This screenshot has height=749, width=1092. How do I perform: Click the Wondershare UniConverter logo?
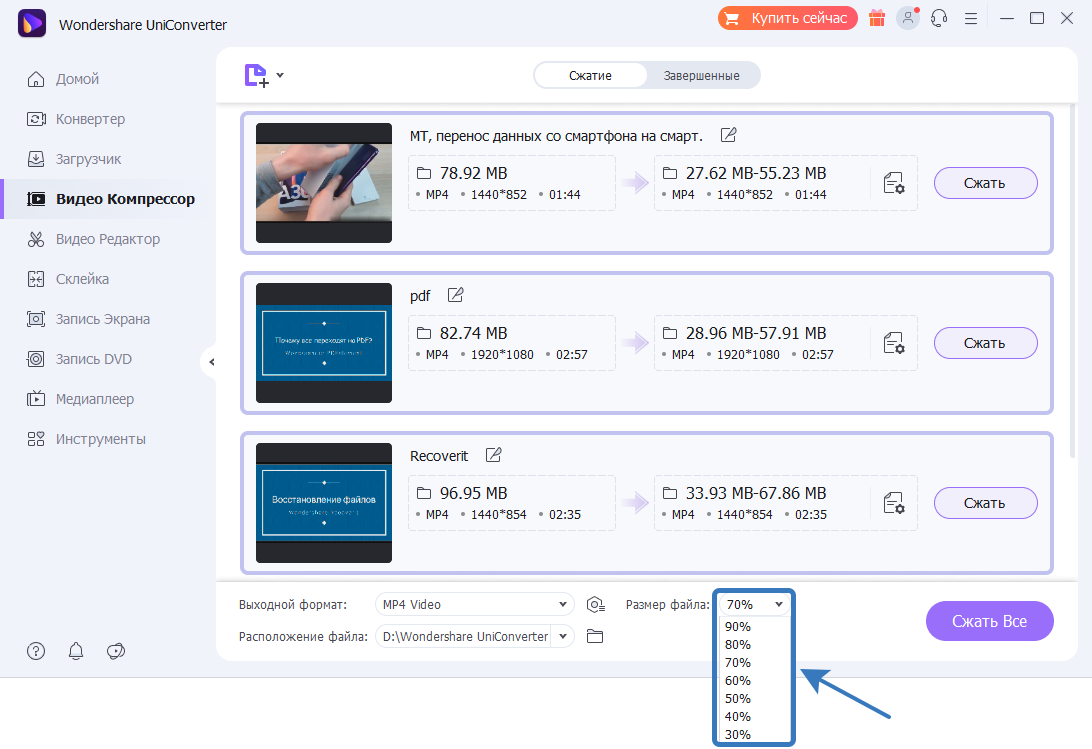tap(32, 23)
